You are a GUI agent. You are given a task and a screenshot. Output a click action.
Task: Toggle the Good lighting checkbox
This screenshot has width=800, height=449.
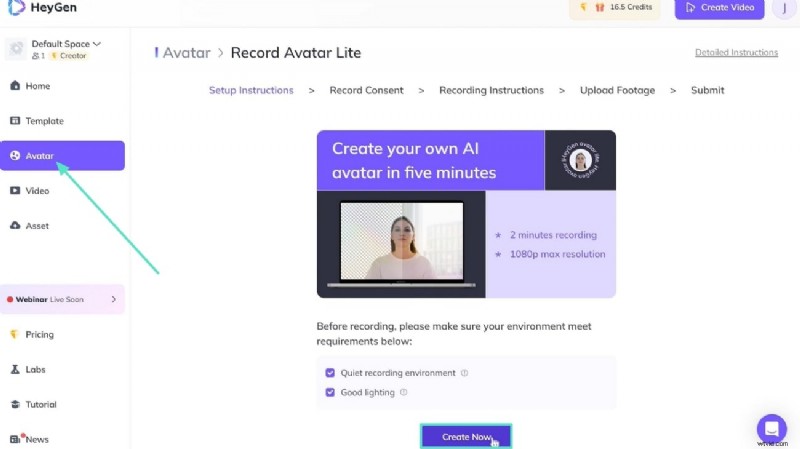pos(330,392)
